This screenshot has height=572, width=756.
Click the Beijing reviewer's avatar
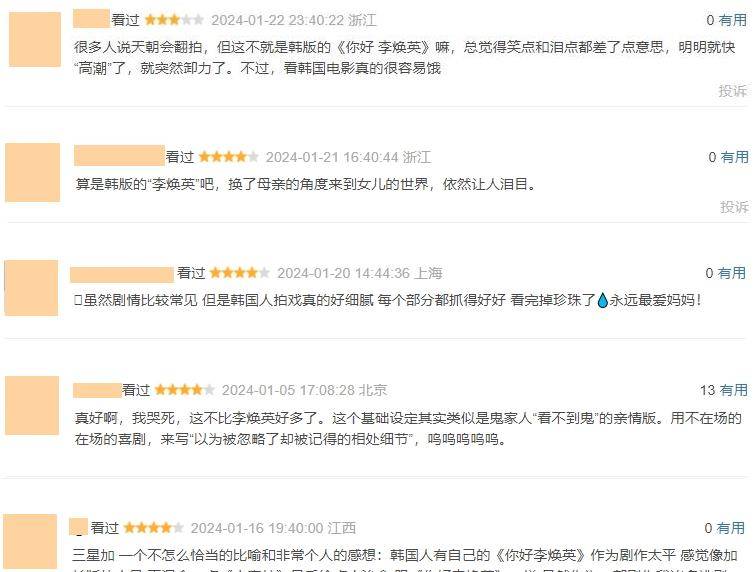click(x=32, y=405)
